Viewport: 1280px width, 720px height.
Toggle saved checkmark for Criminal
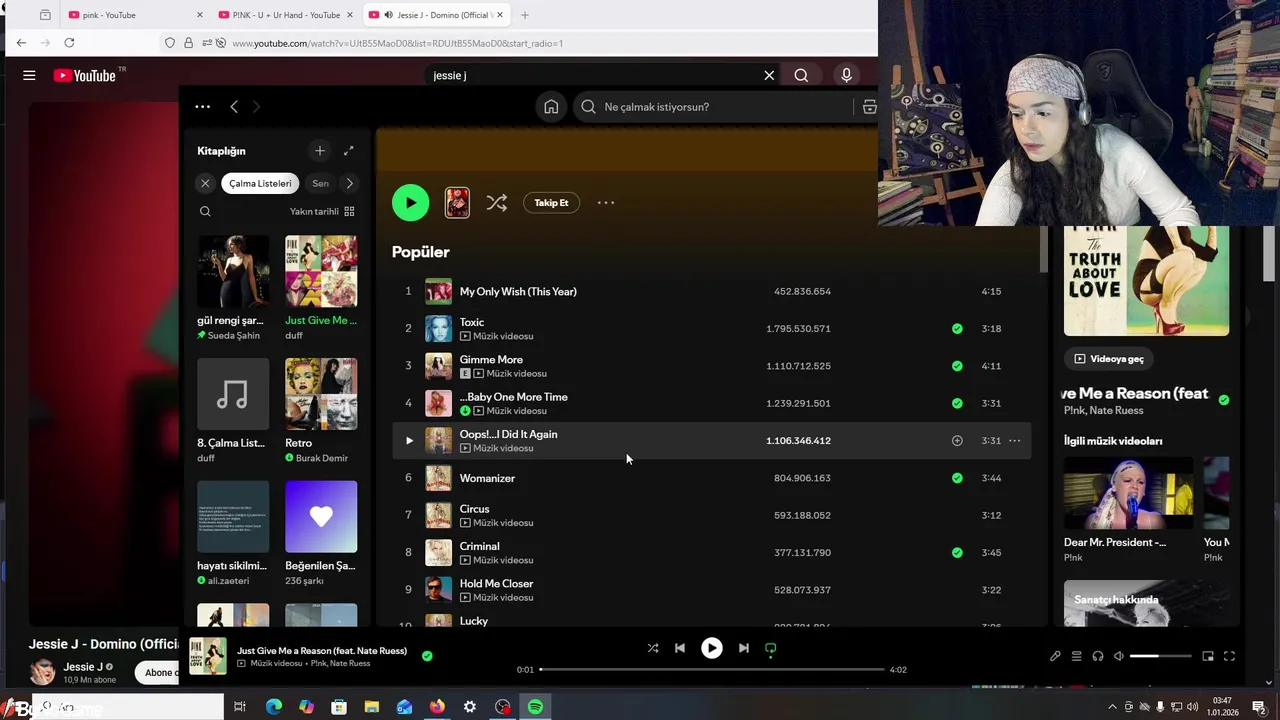[x=957, y=552]
